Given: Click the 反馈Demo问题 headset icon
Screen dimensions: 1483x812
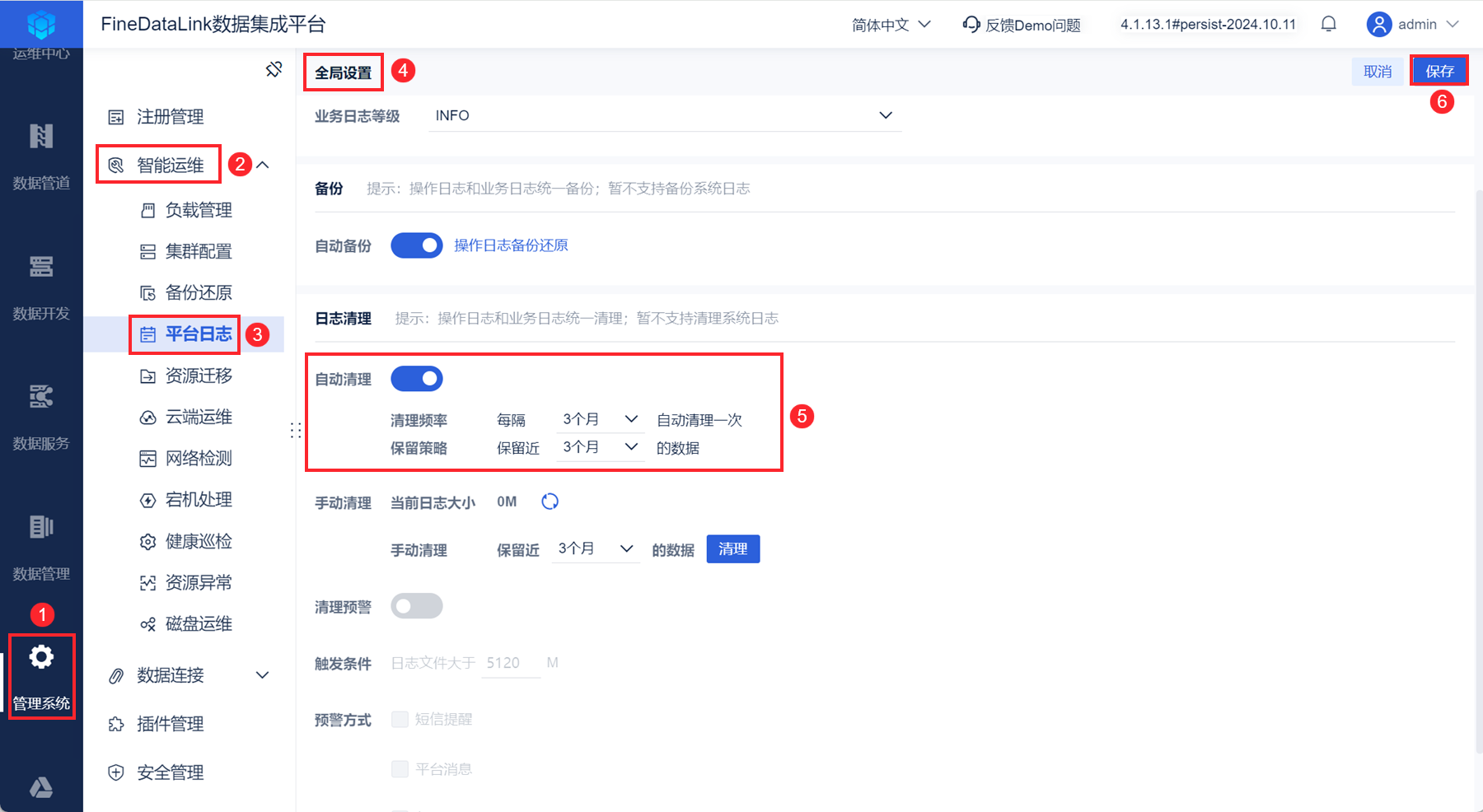Looking at the screenshot, I should (x=971, y=25).
